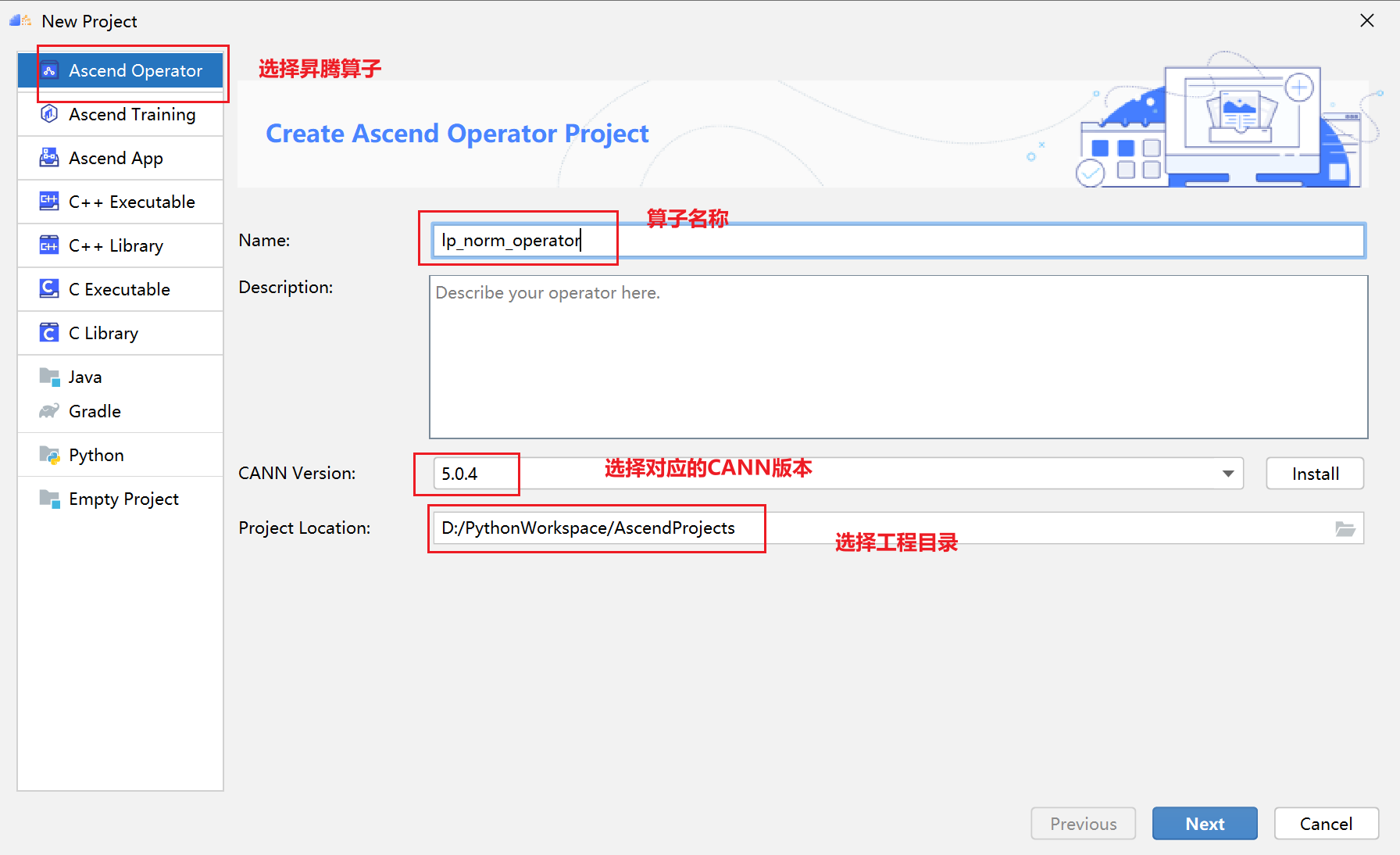Edit the Project Location path field
The width and height of the screenshot is (1400, 855).
click(883, 528)
